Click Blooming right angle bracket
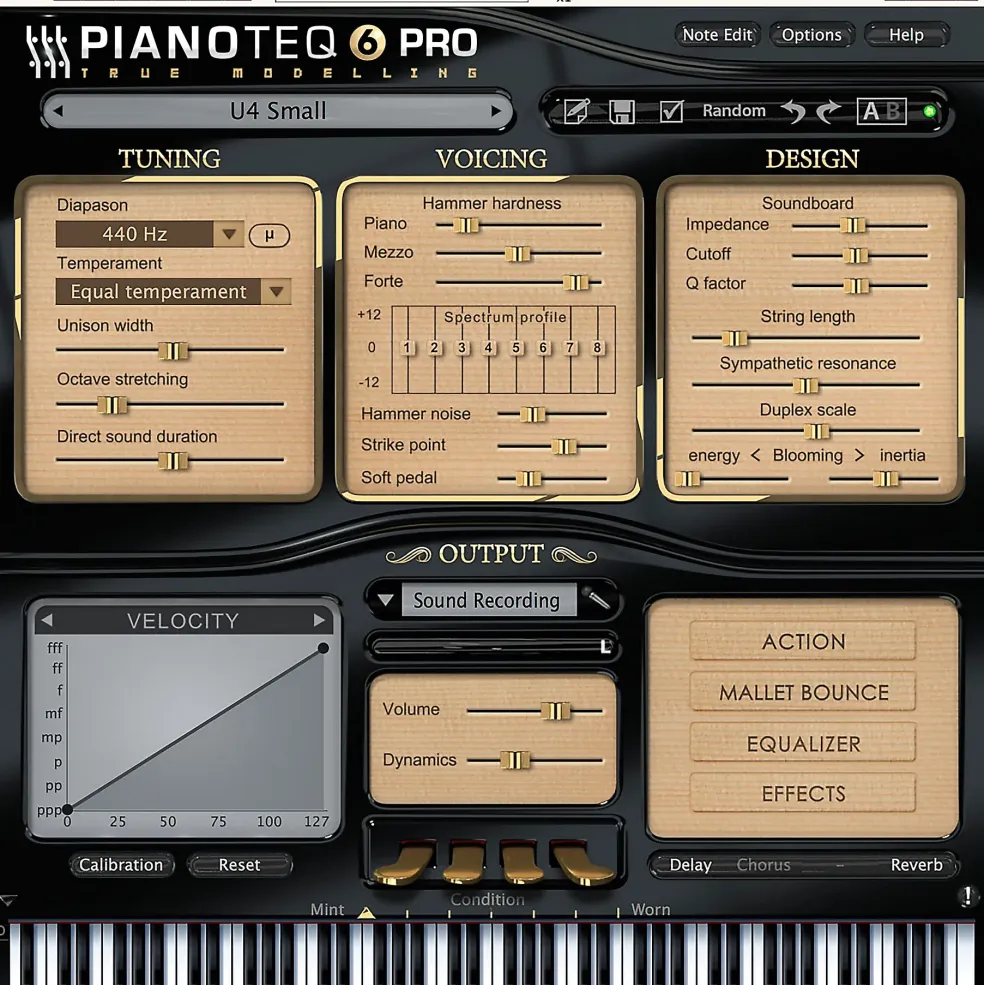Image resolution: width=984 pixels, height=985 pixels. 859,455
